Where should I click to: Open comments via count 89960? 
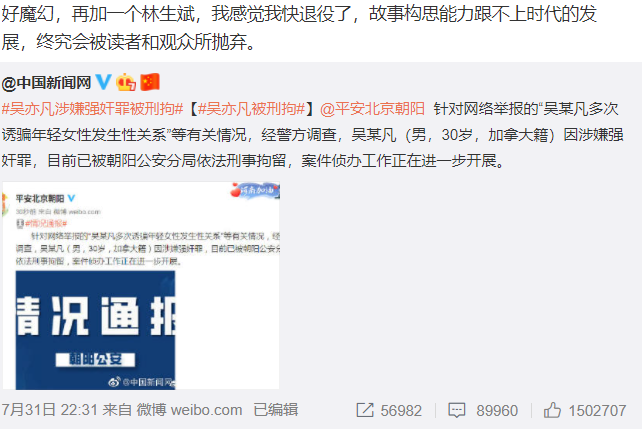[497, 411]
